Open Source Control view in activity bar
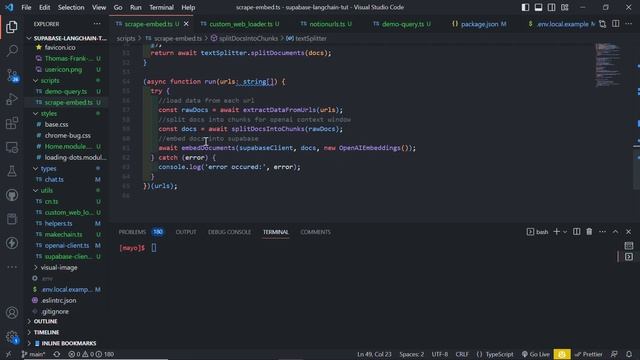 tap(12, 75)
